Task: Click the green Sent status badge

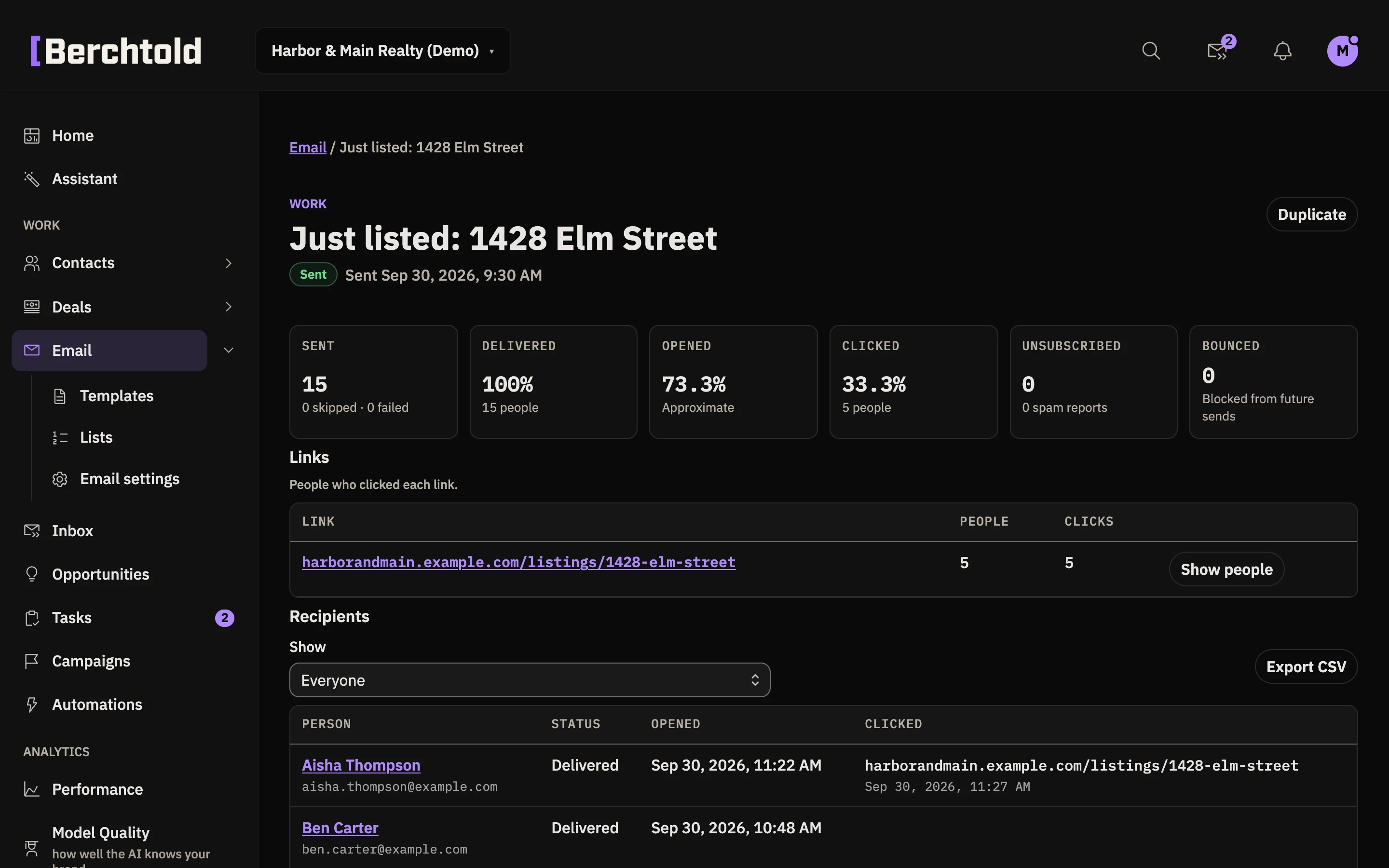Action: click(x=313, y=274)
